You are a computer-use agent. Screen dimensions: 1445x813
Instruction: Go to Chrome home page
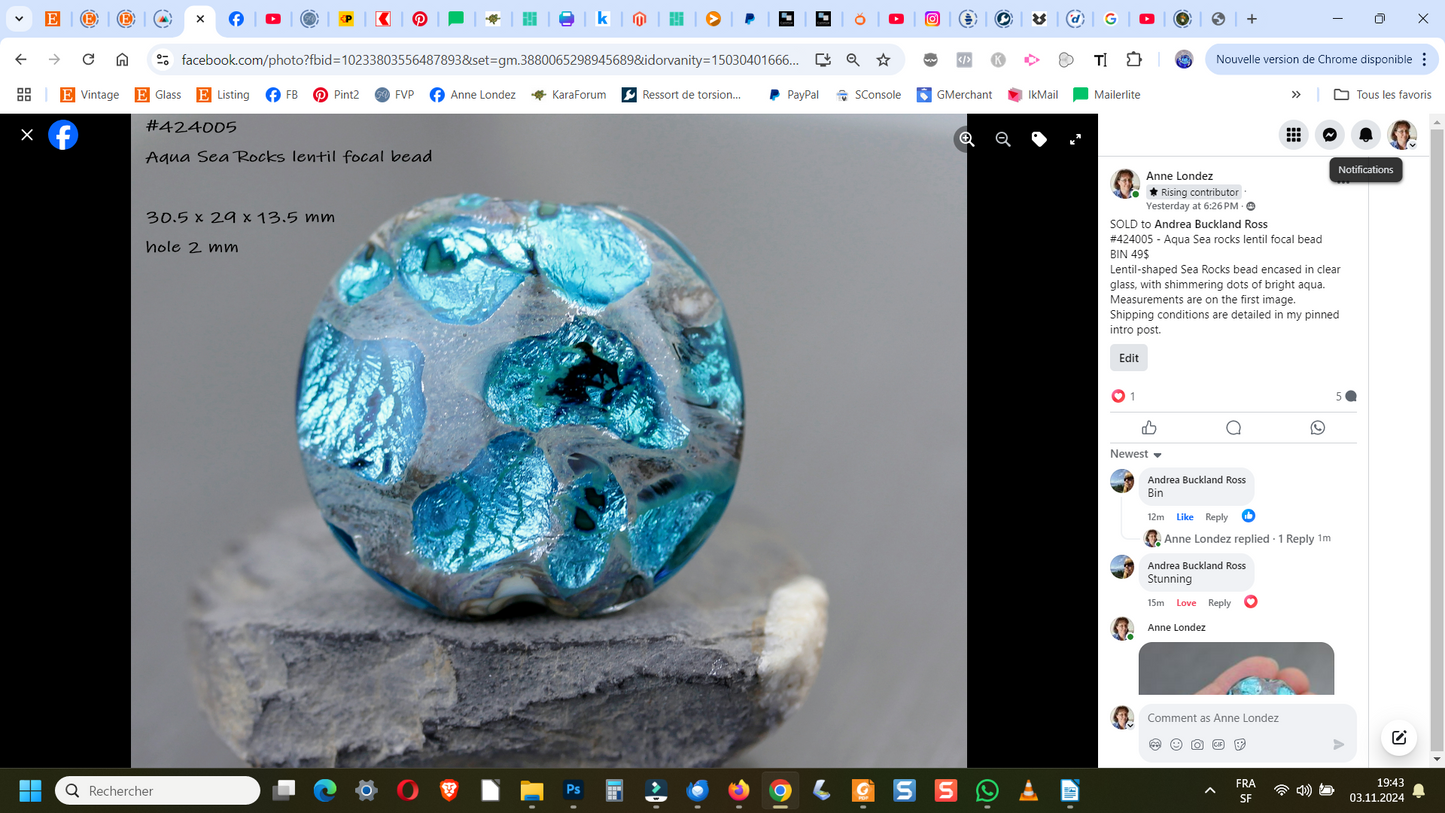[x=122, y=60]
